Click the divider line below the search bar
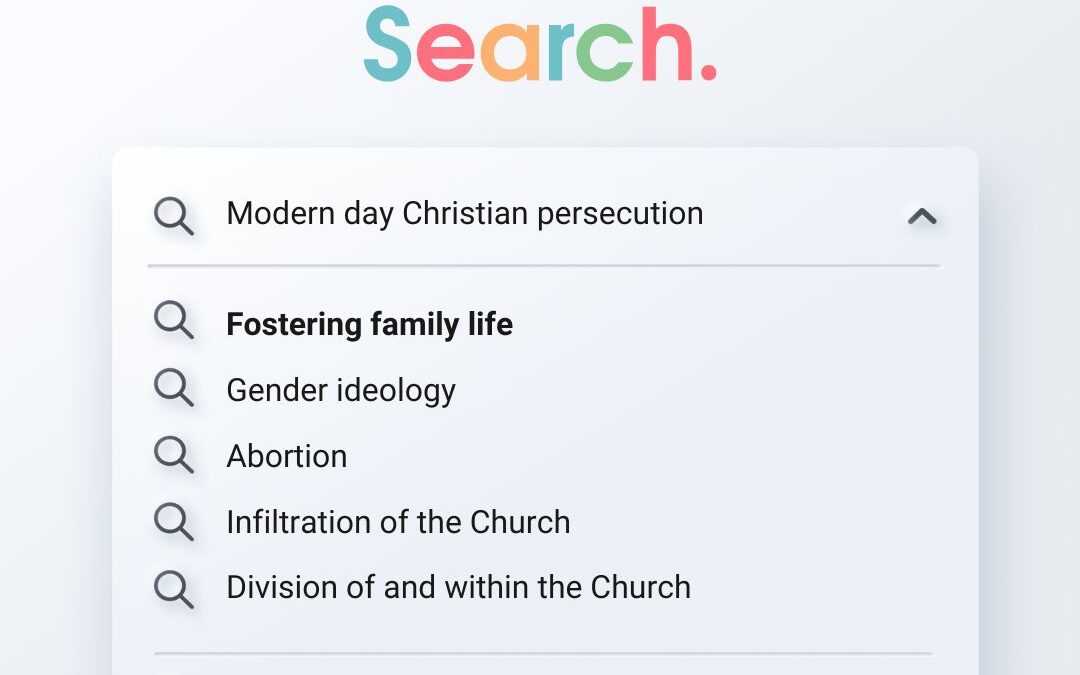 [546, 264]
